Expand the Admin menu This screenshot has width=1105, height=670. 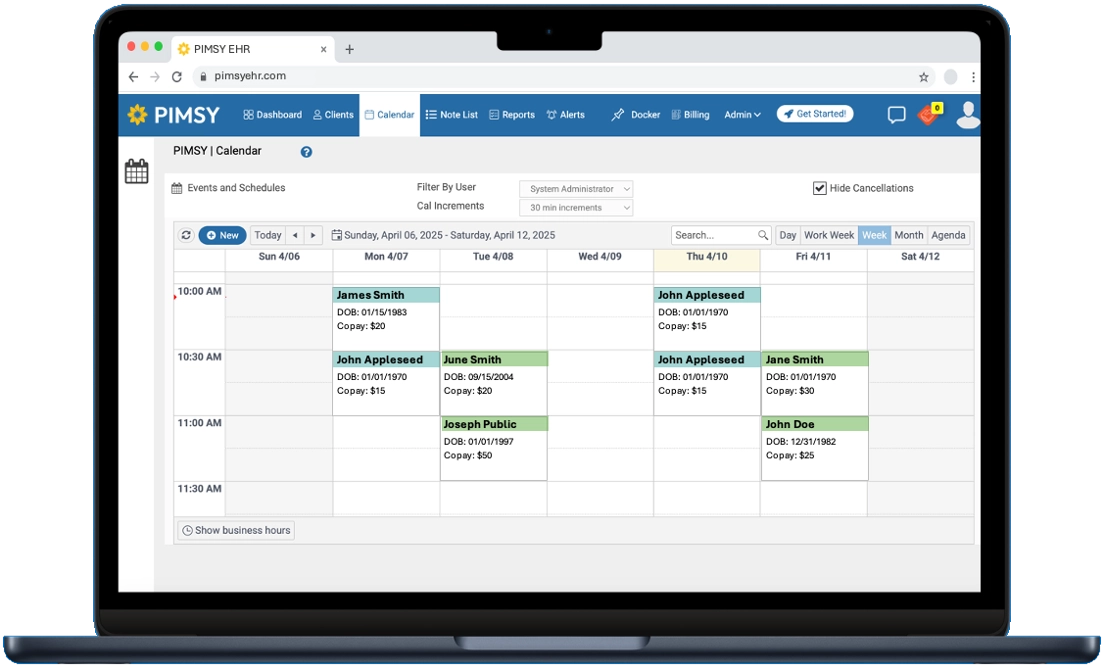click(740, 114)
